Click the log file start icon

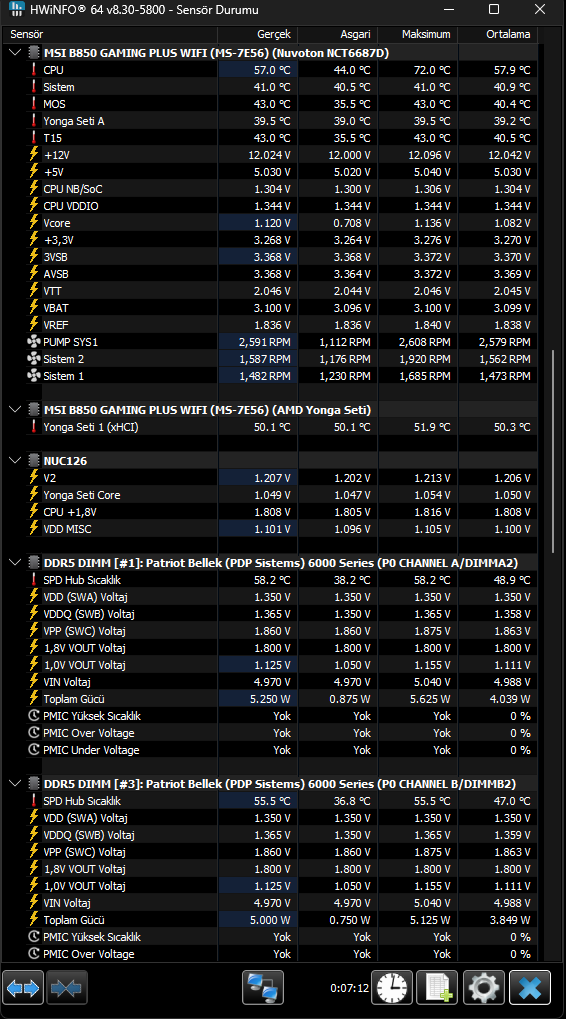(437, 988)
